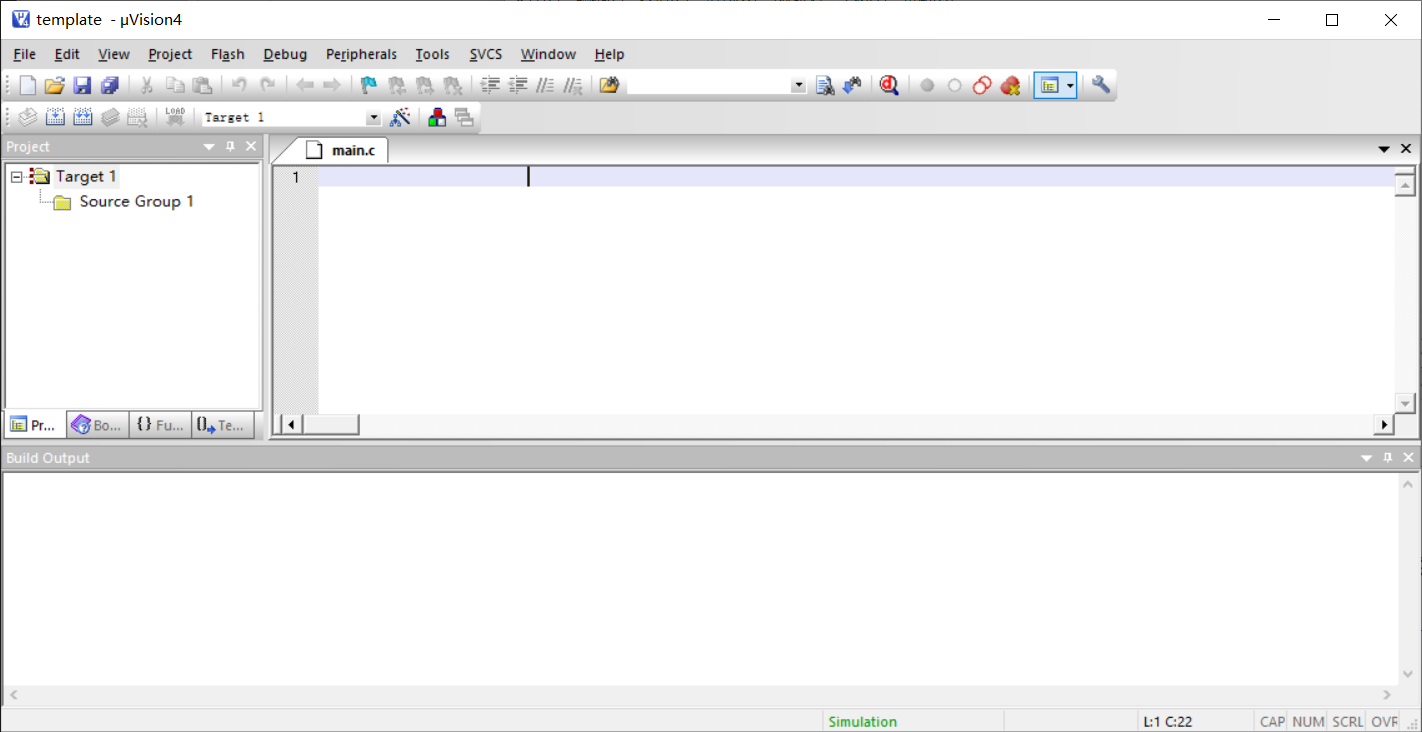Click the Redo arrow icon
Screen dimensions: 1422x732
click(x=267, y=86)
